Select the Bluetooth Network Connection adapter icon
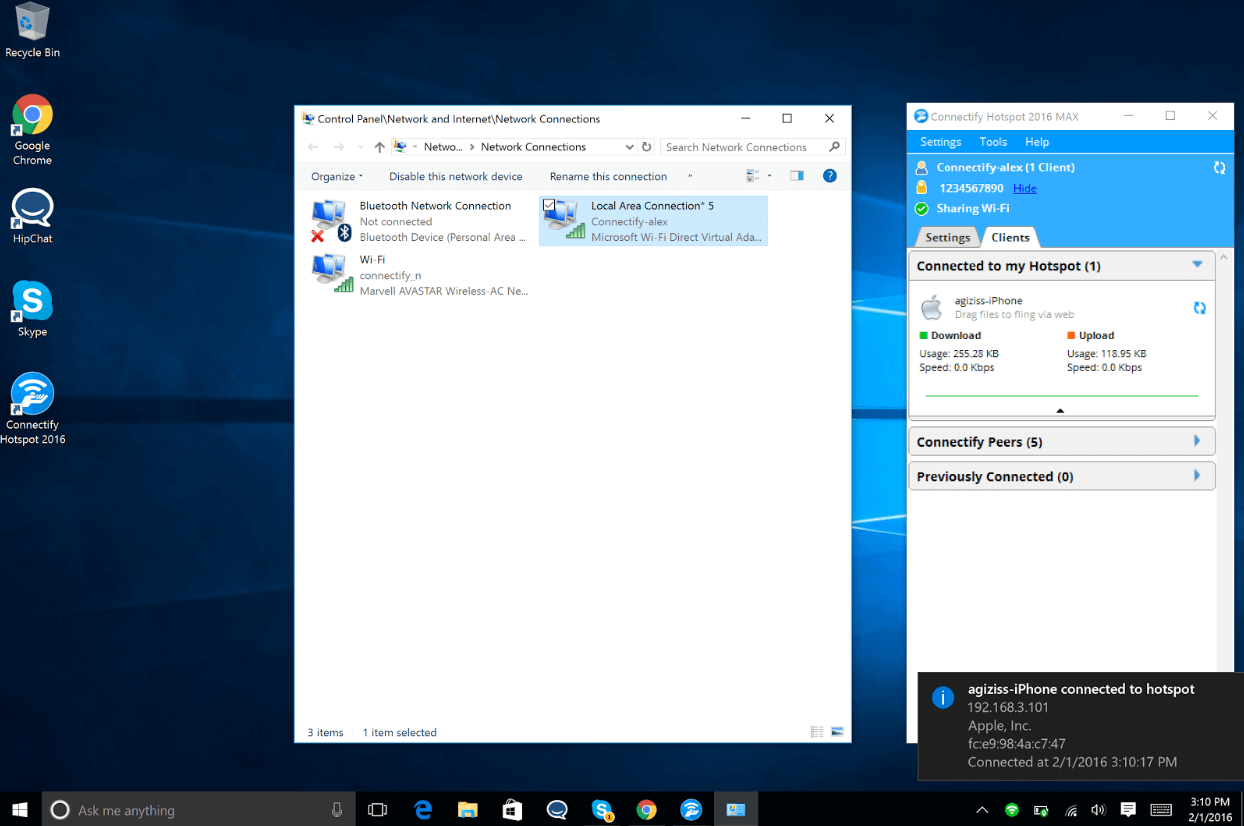Viewport: 1244px width, 826px height. 331,221
